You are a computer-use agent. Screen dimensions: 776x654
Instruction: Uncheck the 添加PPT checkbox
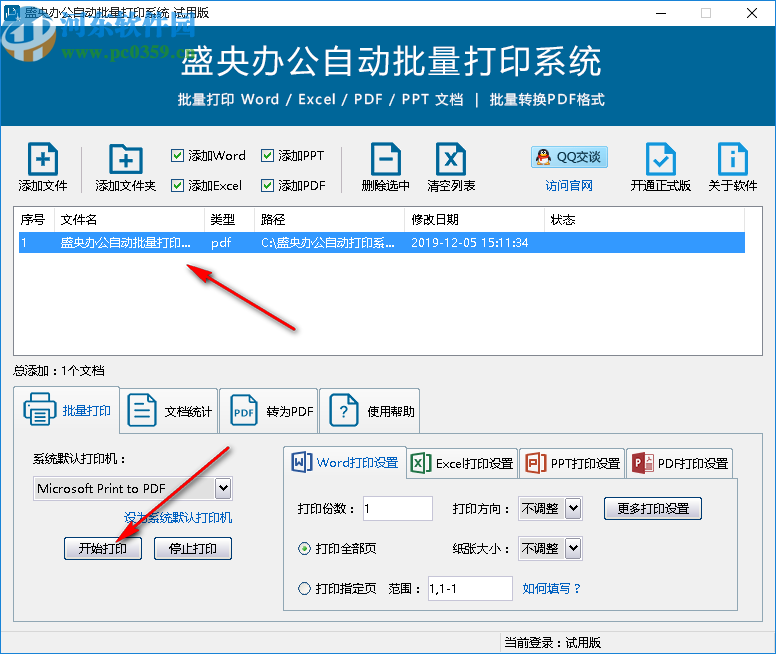(267, 155)
